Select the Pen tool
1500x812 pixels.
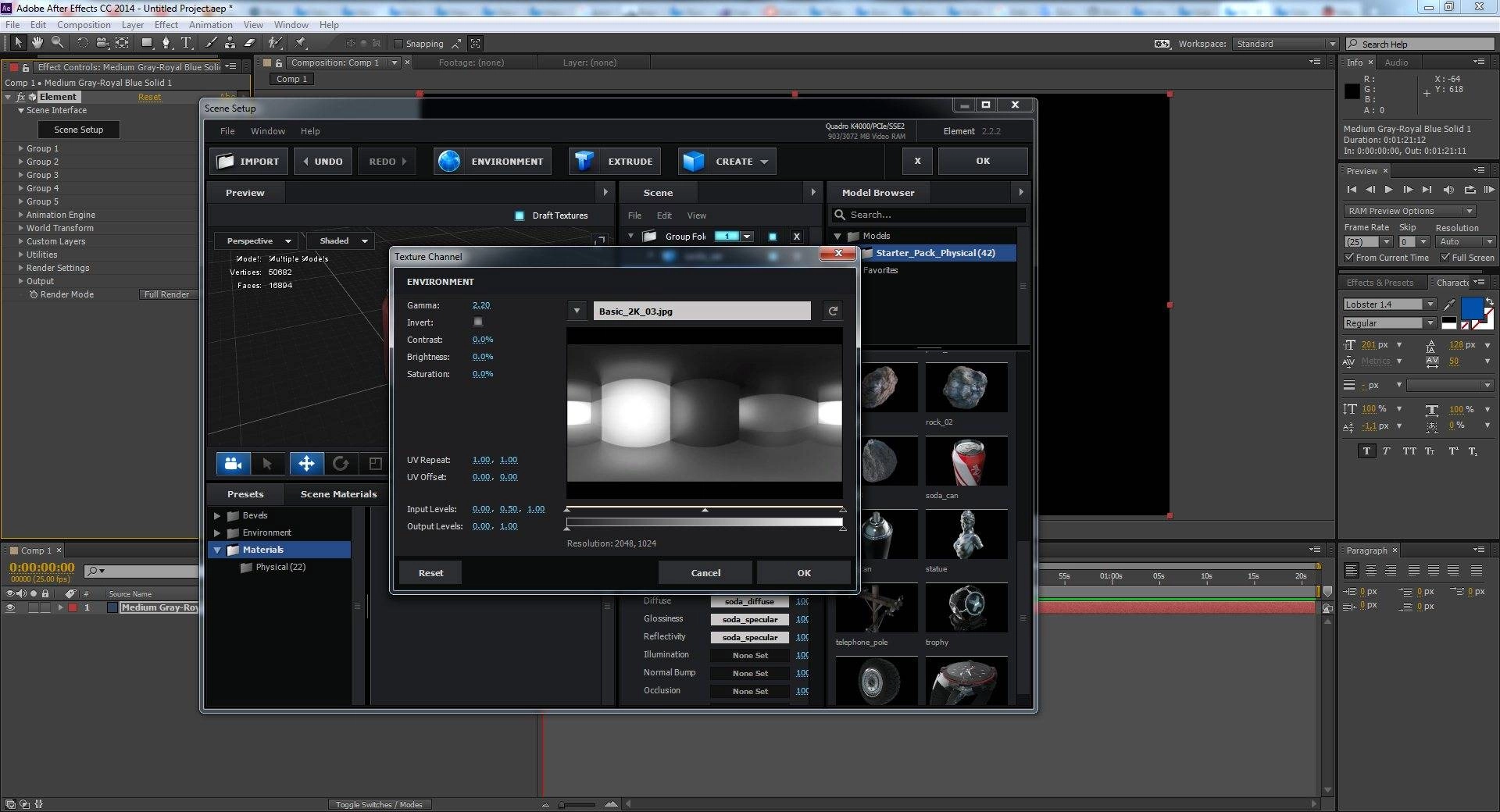tap(166, 43)
